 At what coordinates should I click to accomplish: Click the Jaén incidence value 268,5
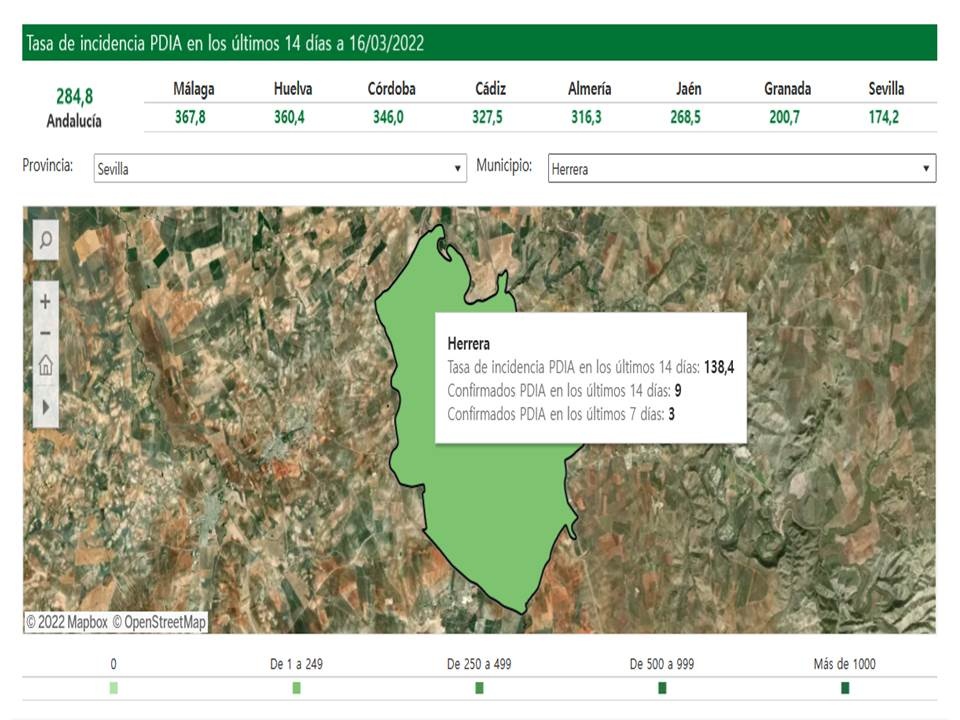tap(688, 117)
